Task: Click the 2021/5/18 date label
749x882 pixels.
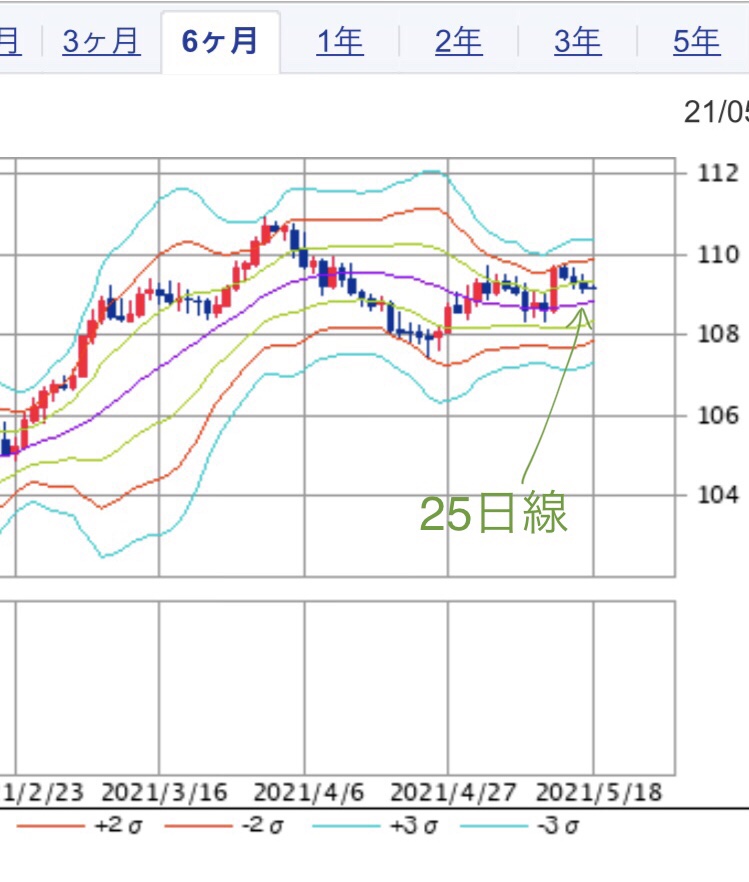Action: click(x=599, y=792)
